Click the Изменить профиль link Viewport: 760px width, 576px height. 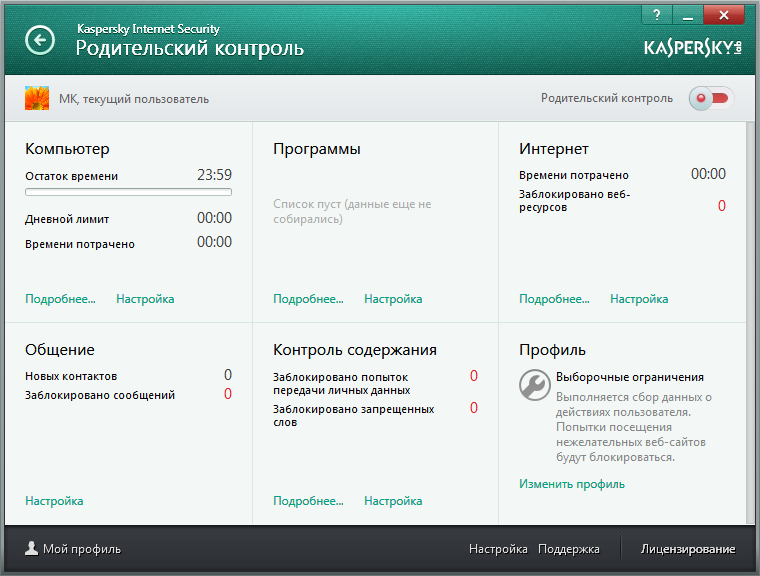coord(572,484)
